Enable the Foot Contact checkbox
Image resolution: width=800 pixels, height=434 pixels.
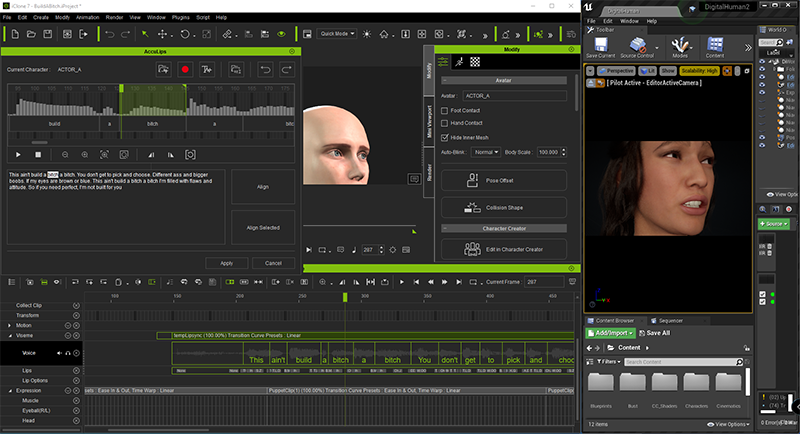pyautogui.click(x=445, y=109)
